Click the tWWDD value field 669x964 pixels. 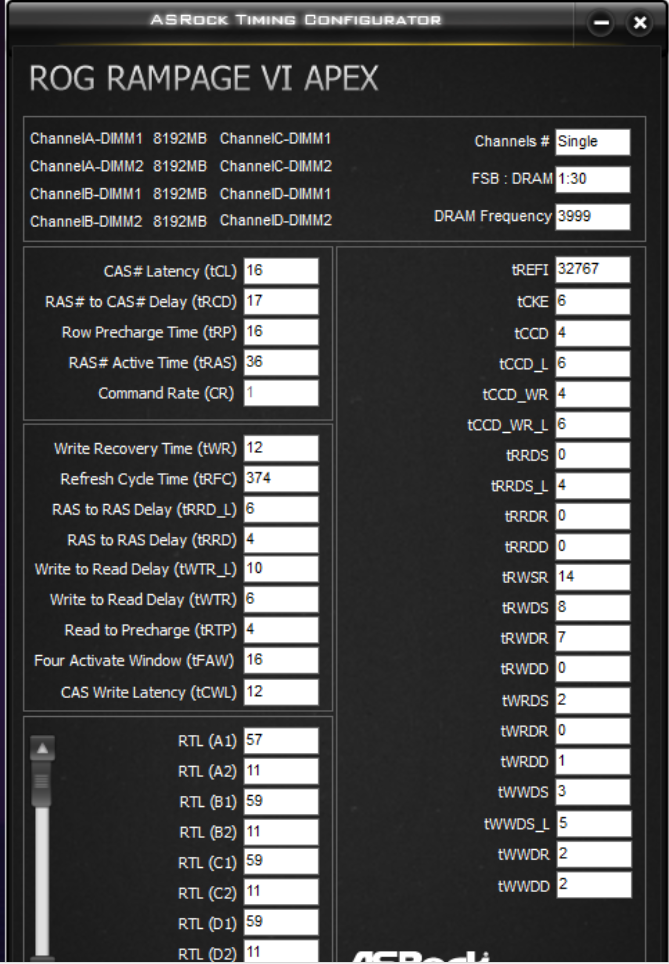tap(594, 885)
